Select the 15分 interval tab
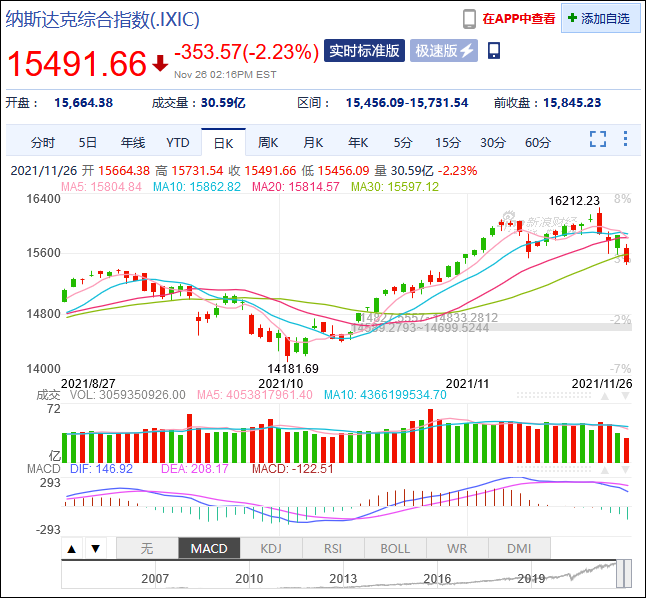Viewport: 646px width, 598px height. pos(448,143)
